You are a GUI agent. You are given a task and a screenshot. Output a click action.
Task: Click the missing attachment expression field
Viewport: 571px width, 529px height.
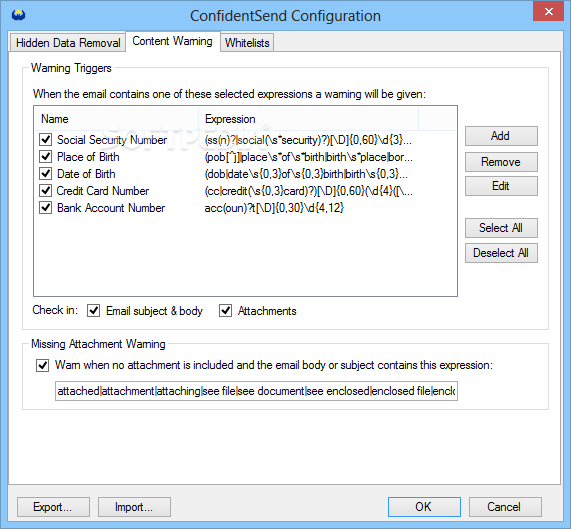(256, 391)
